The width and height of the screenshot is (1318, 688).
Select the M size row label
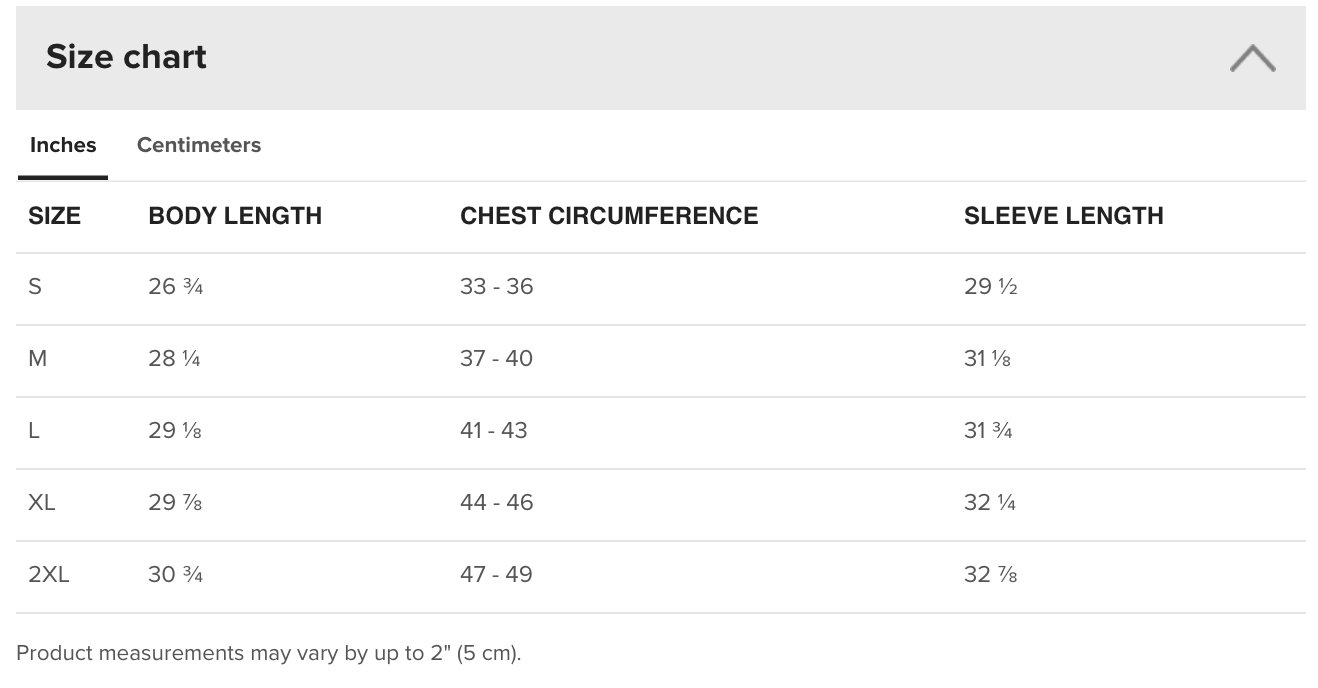[x=38, y=359]
